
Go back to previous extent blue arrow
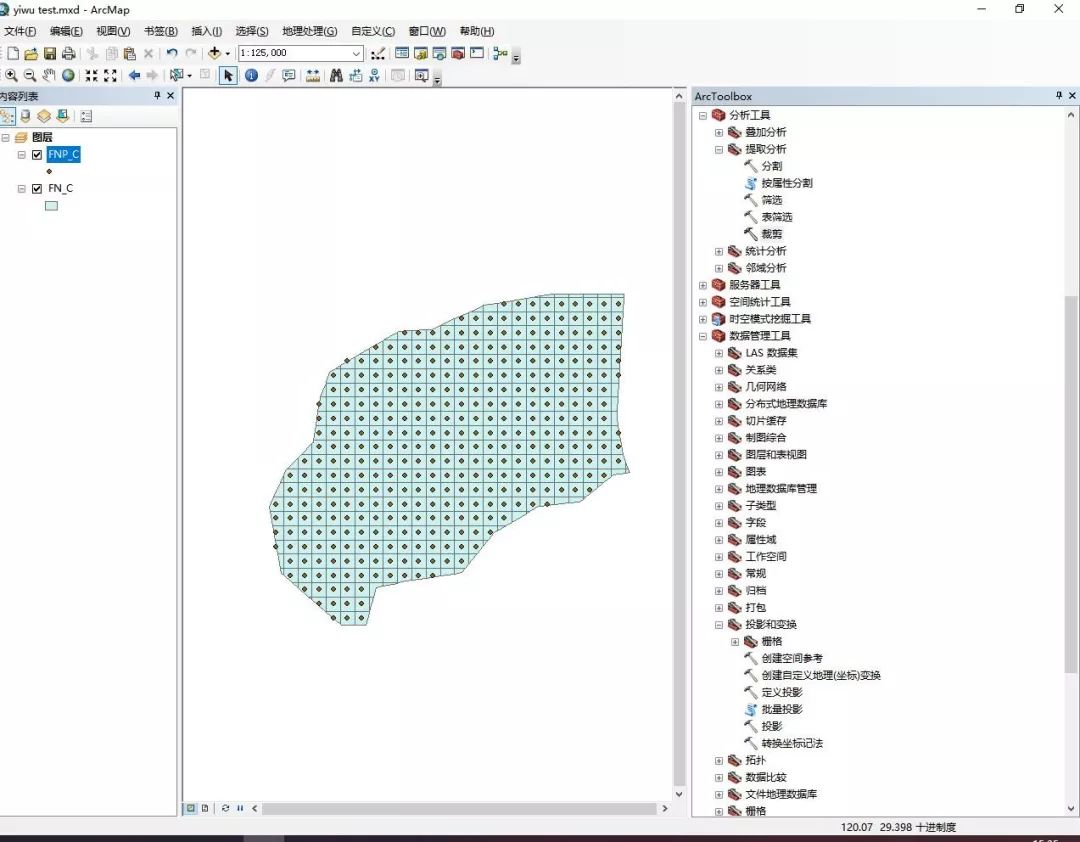pyautogui.click(x=134, y=75)
